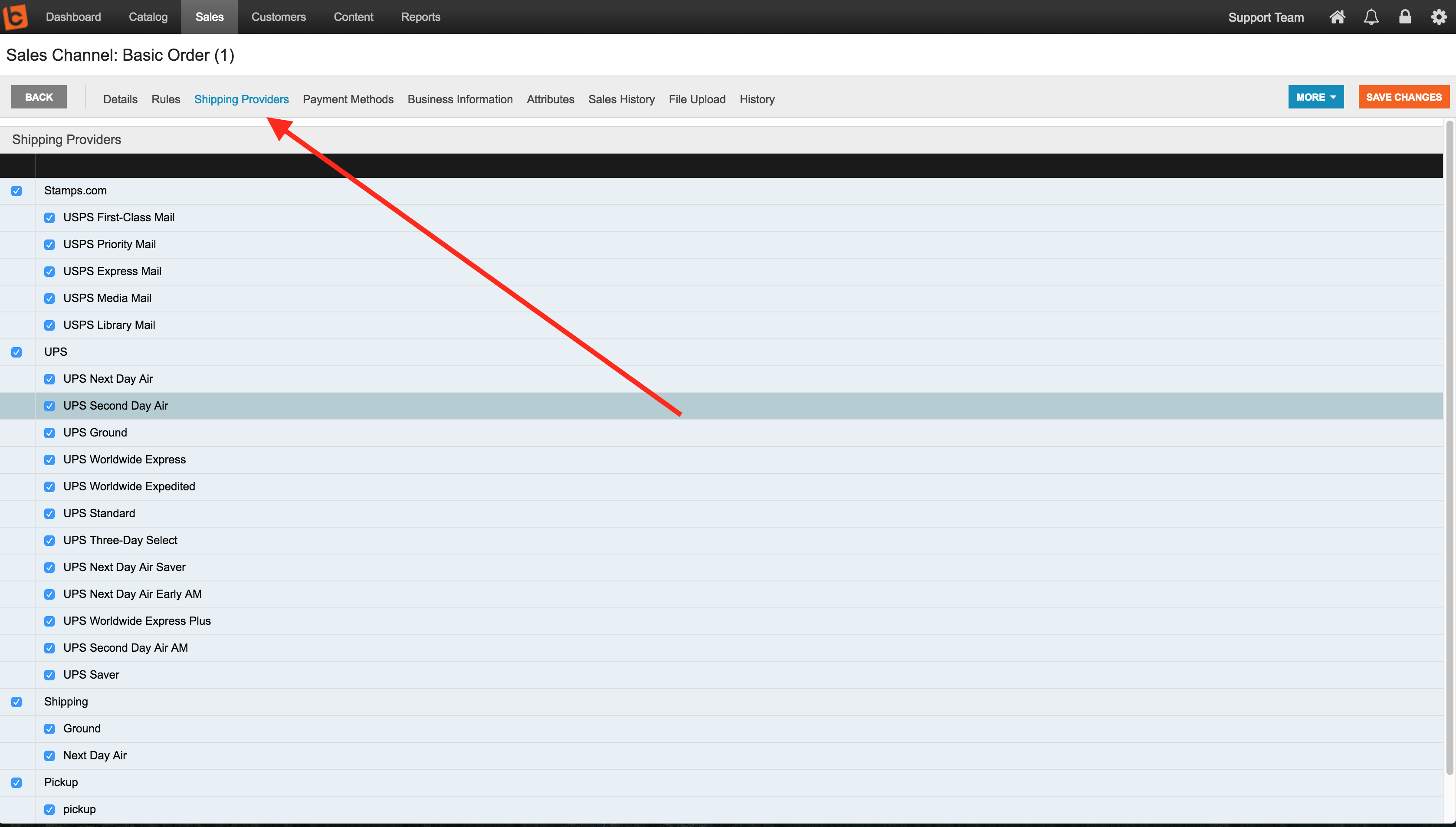Toggle the Ground shipping checkbox
This screenshot has width=1456, height=827.
[x=49, y=729]
